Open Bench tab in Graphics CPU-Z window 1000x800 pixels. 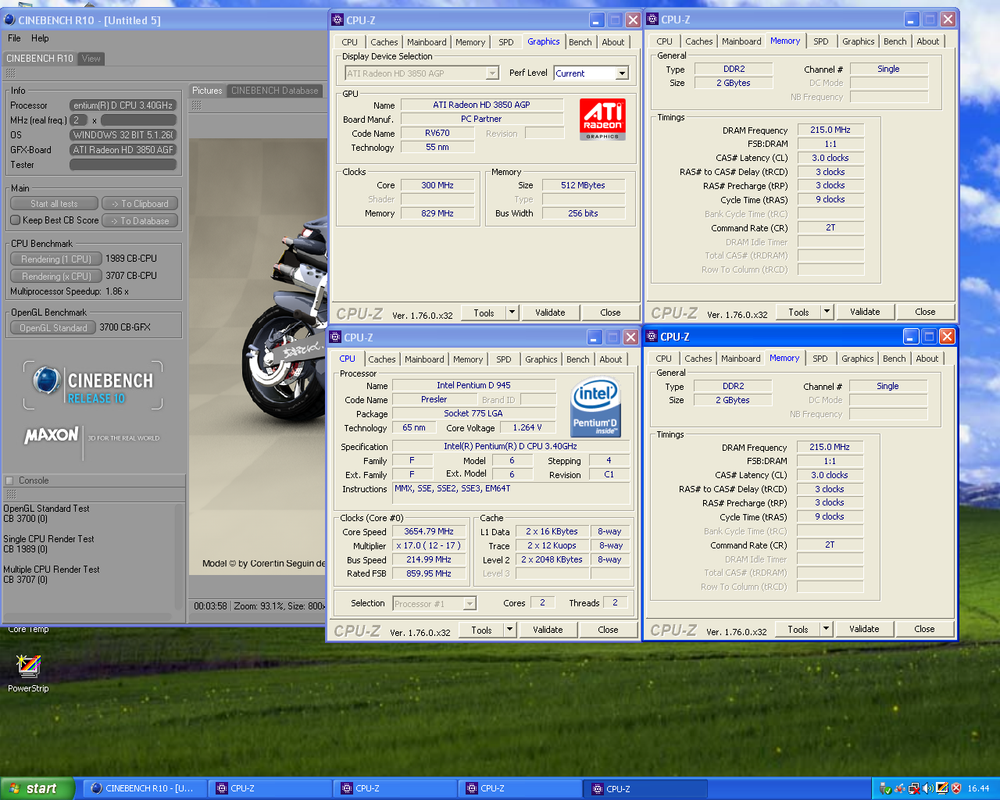[580, 42]
